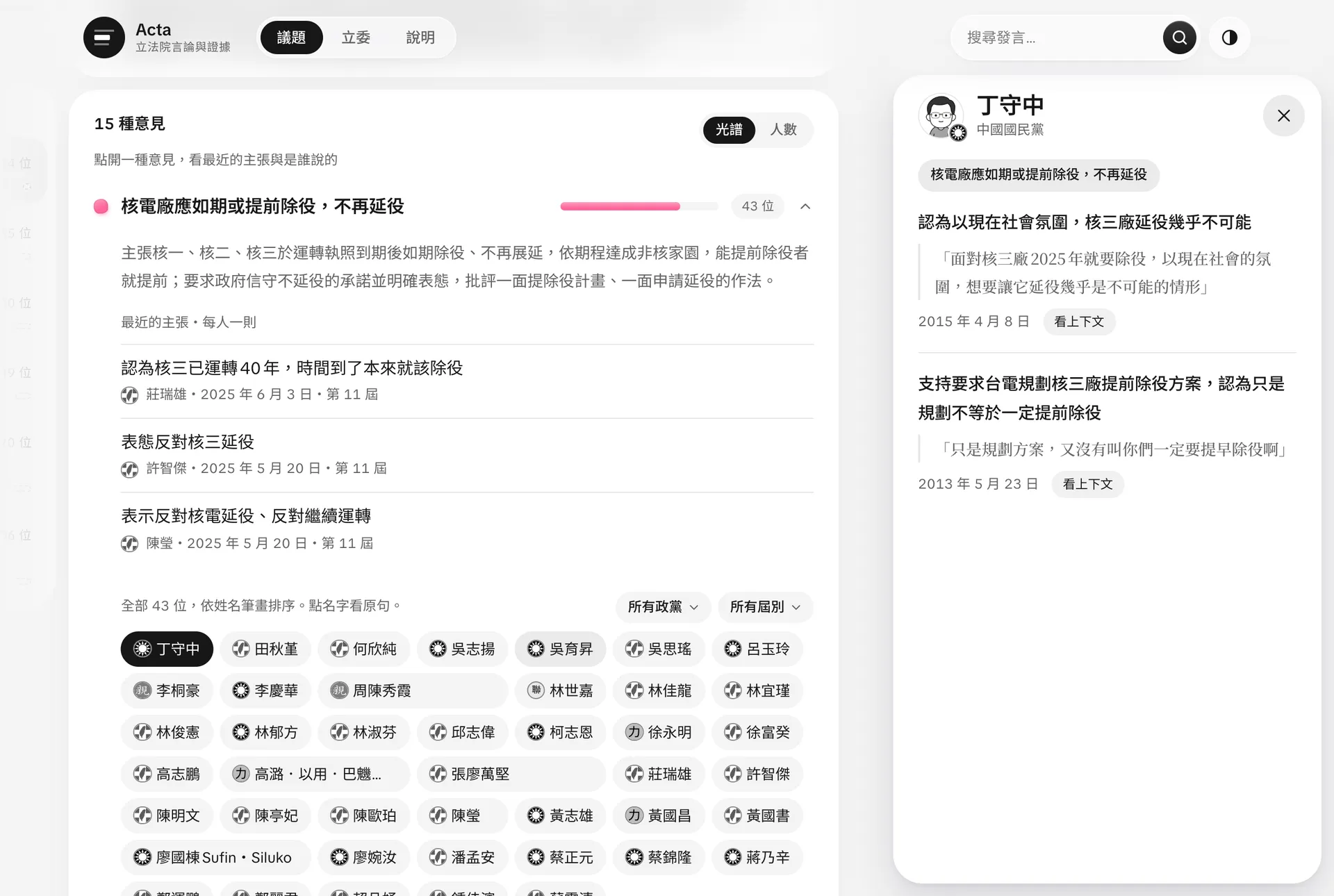
Task: Click party icon on 林世嘉 chip
Action: [x=536, y=690]
